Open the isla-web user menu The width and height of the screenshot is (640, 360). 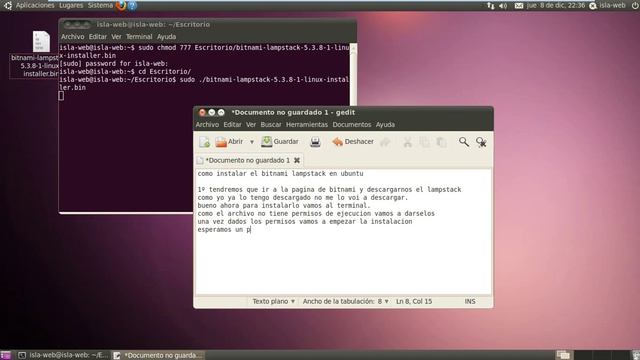[x=607, y=5]
